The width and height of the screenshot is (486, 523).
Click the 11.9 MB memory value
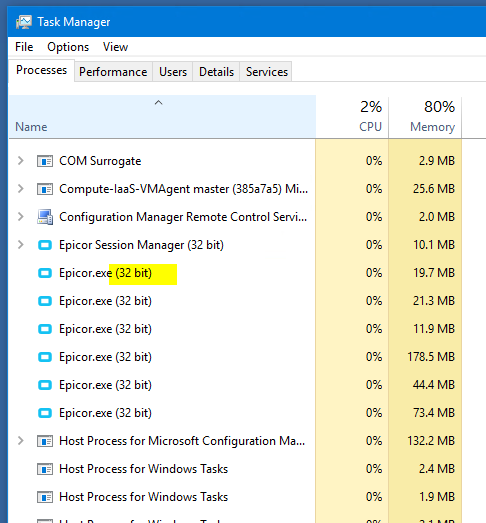point(434,329)
